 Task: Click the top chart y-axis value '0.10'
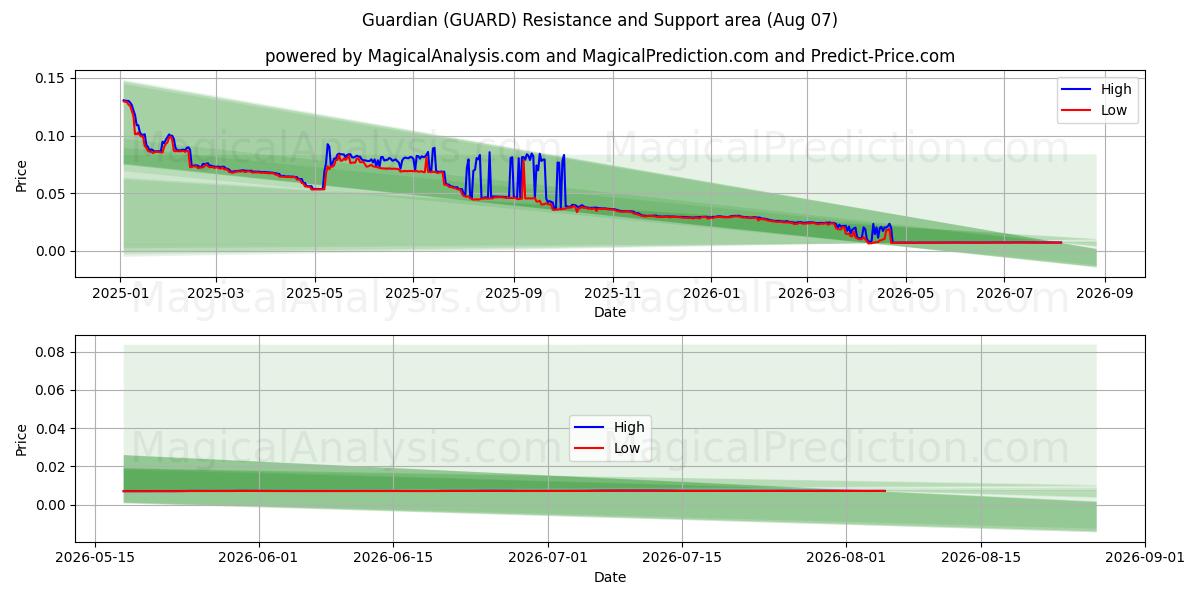point(50,136)
